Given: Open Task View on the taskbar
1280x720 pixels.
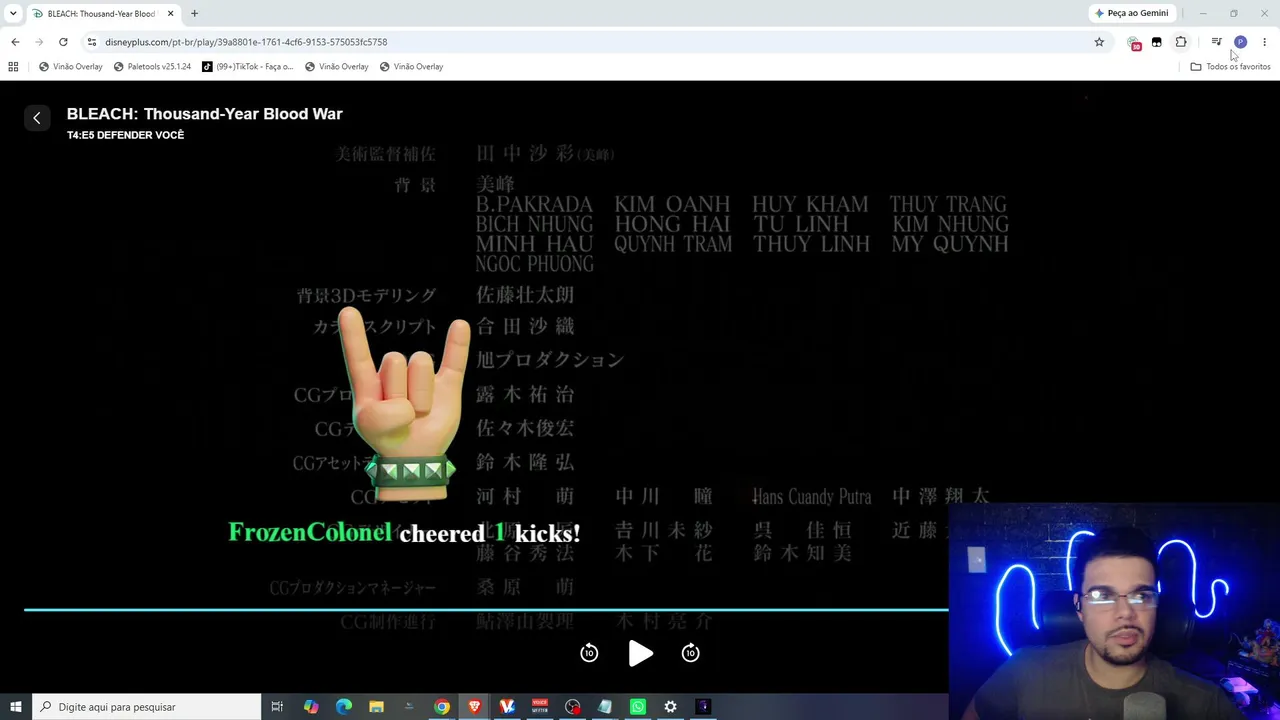Looking at the screenshot, I should pos(277,707).
